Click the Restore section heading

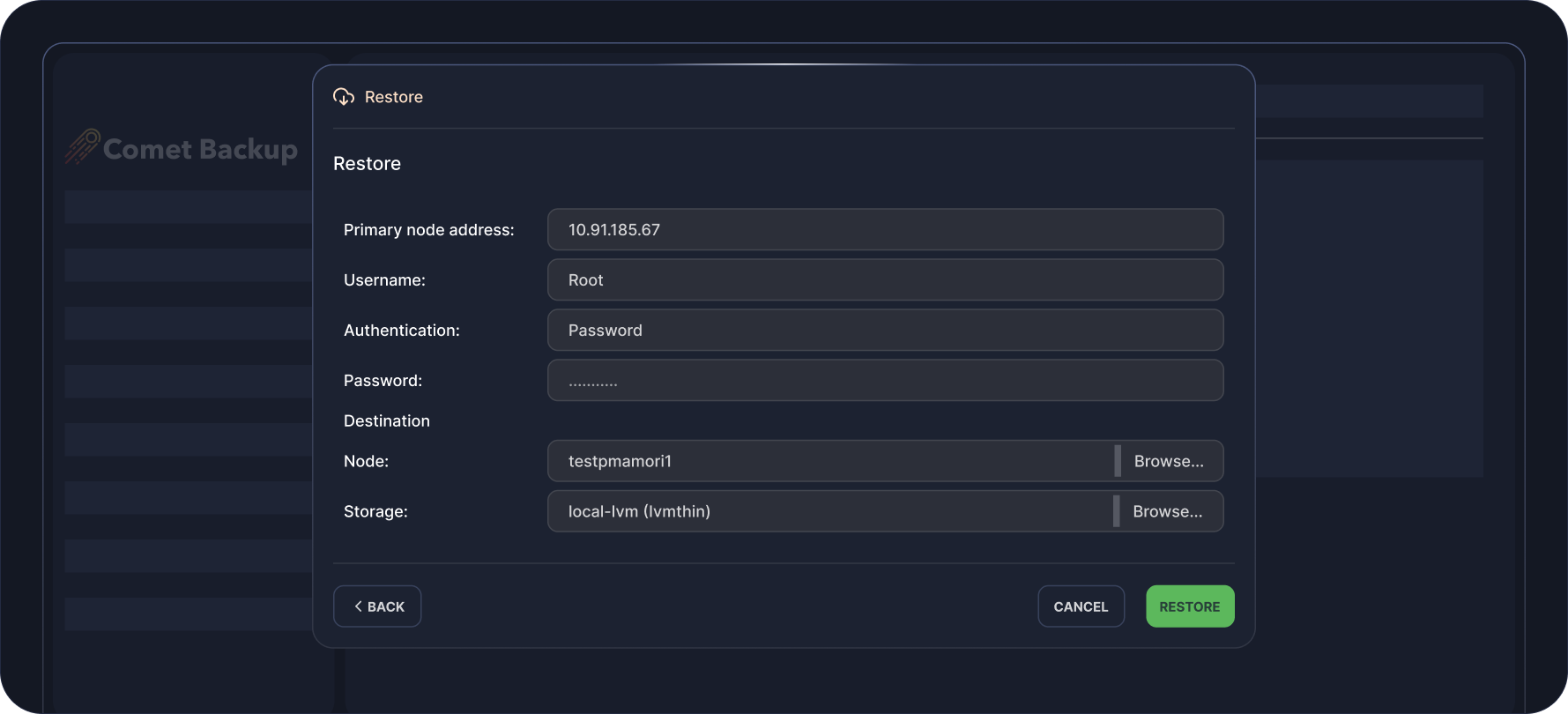(x=367, y=164)
